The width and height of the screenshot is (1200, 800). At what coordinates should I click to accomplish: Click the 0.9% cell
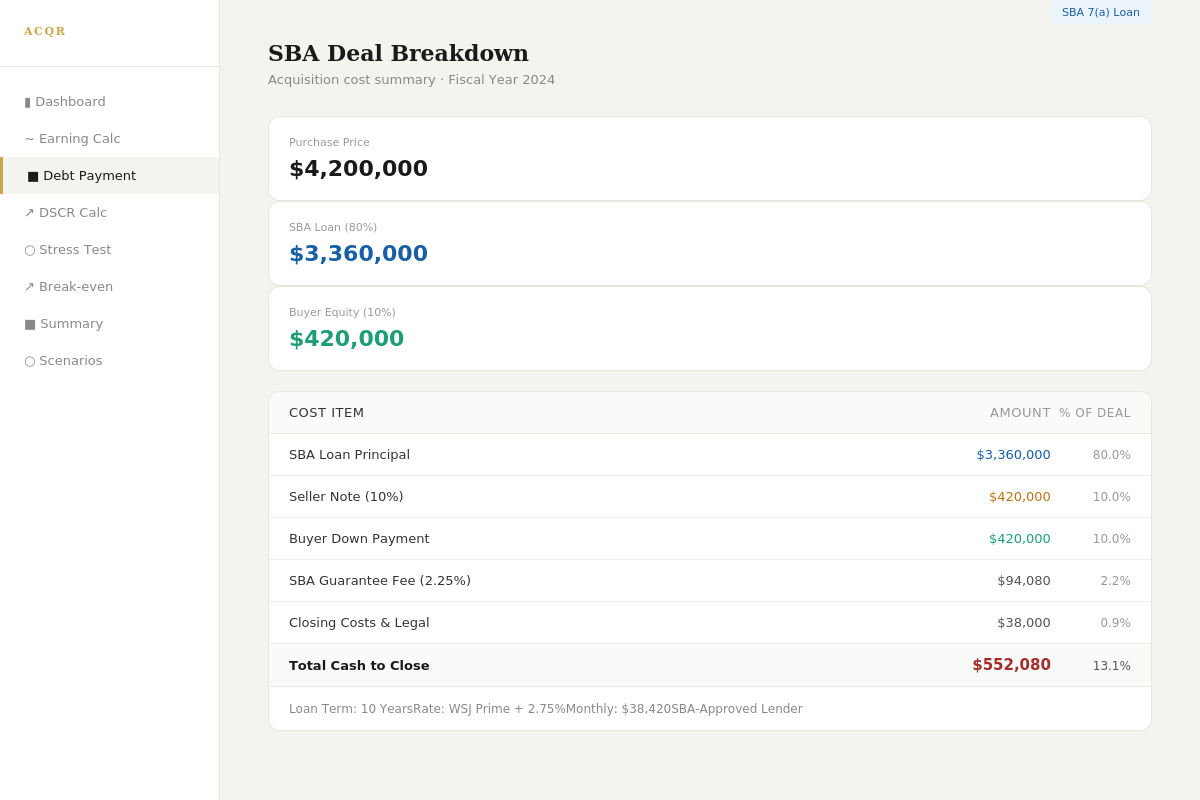[1116, 623]
